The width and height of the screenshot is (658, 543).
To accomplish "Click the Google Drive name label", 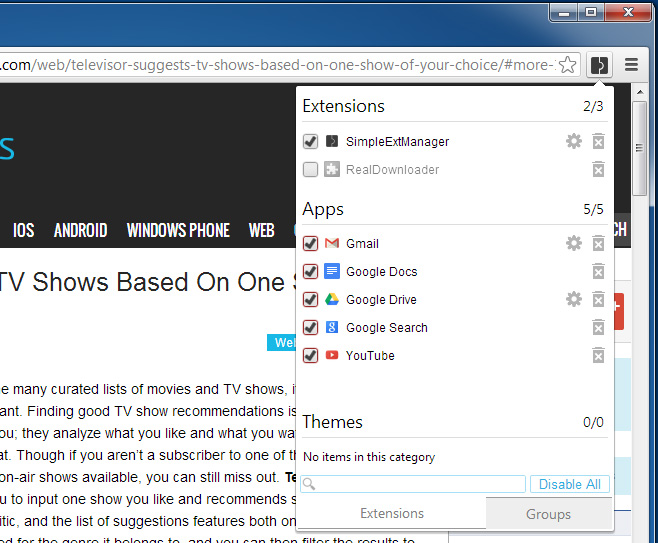I will (381, 300).
